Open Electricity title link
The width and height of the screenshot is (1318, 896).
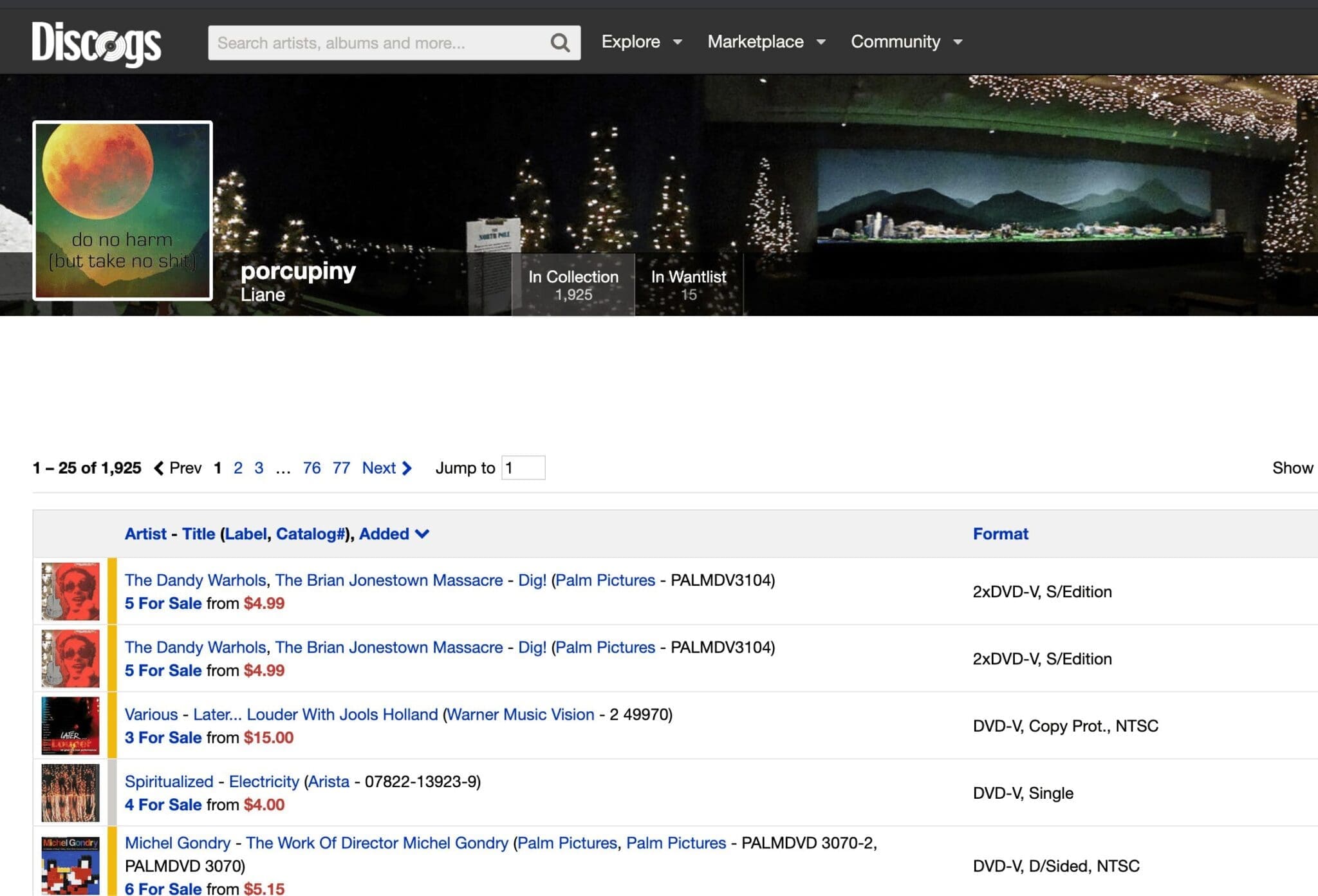click(x=264, y=781)
